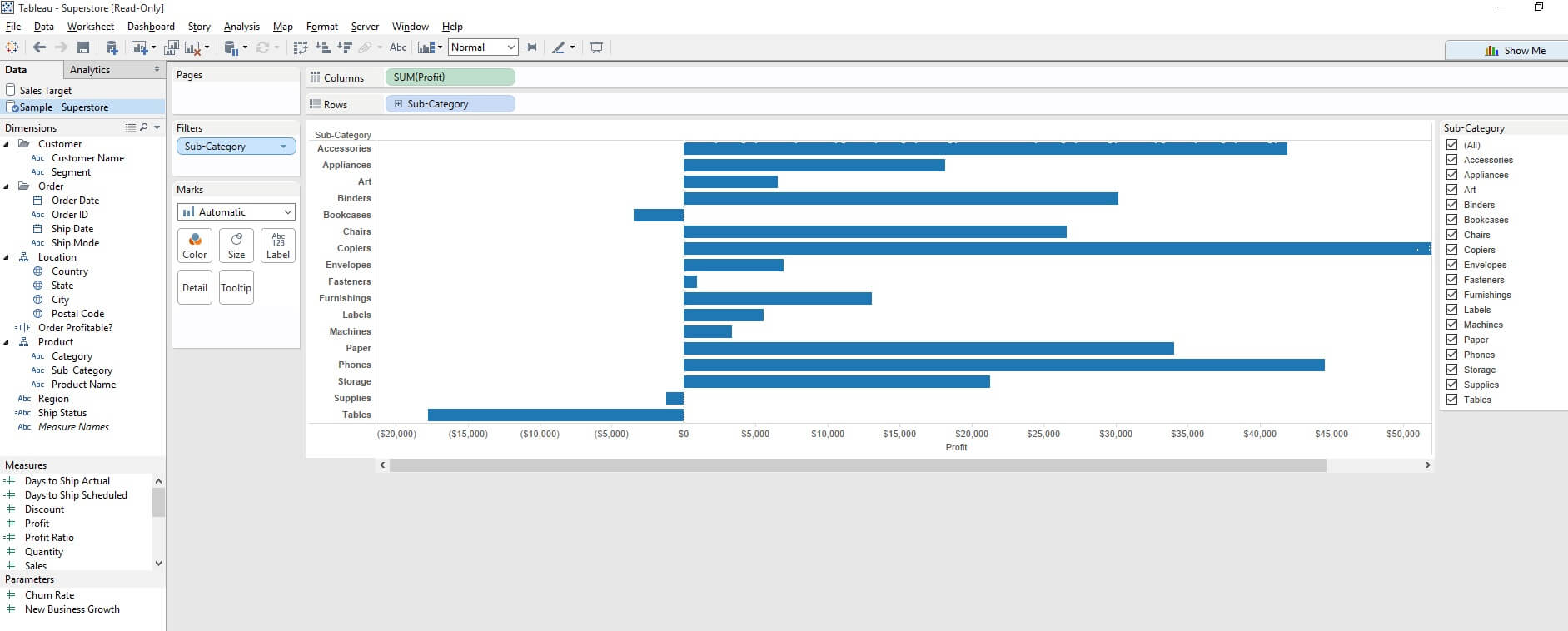
Task: Collapse the Customer folder
Action: click(x=7, y=144)
